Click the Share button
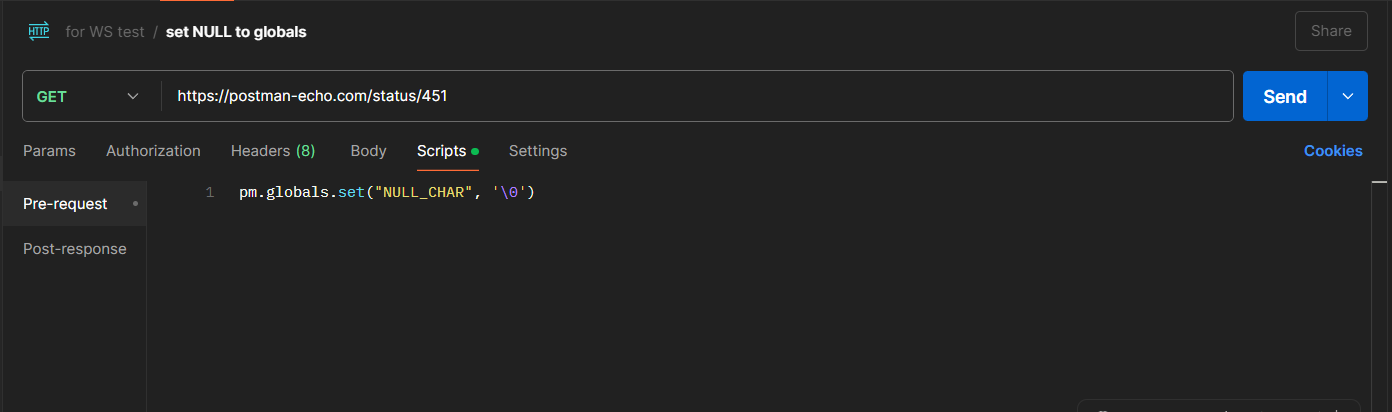The height and width of the screenshot is (412, 1392). (1330, 31)
